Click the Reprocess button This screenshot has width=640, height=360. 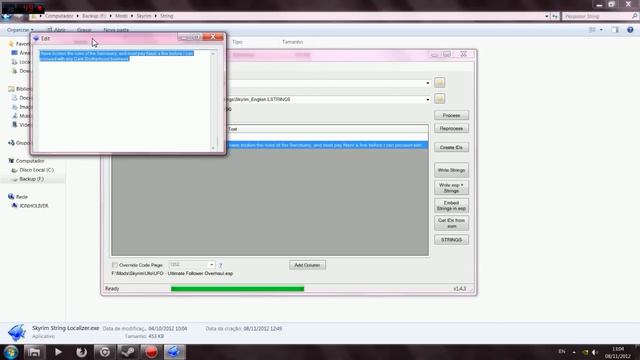[451, 129]
